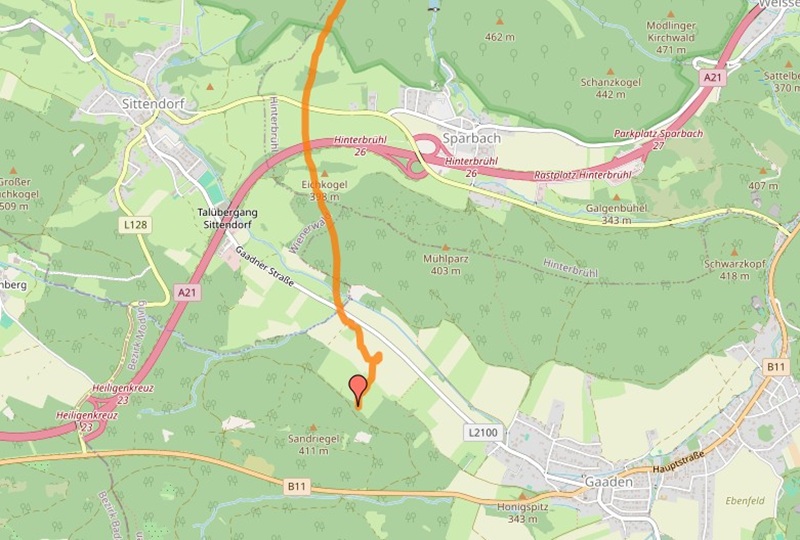This screenshot has width=800, height=540.
Task: Click the Rastplatz Hinterbrühl label
Action: click(x=583, y=175)
